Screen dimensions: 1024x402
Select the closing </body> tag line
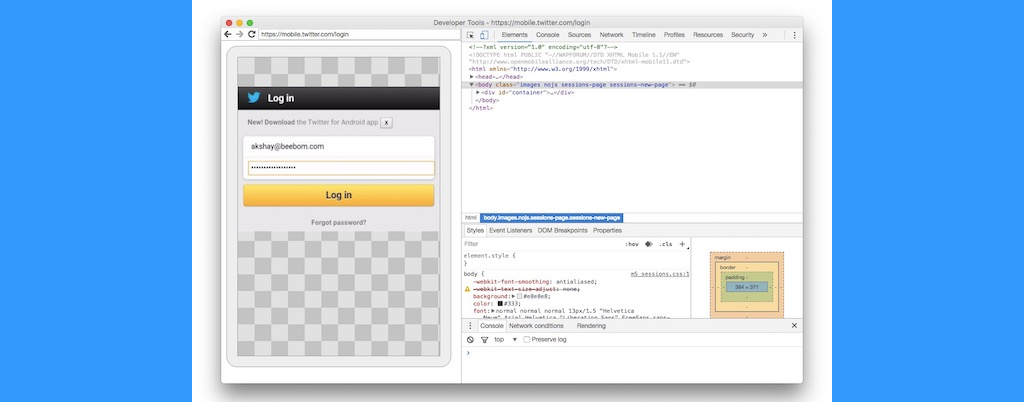click(487, 100)
